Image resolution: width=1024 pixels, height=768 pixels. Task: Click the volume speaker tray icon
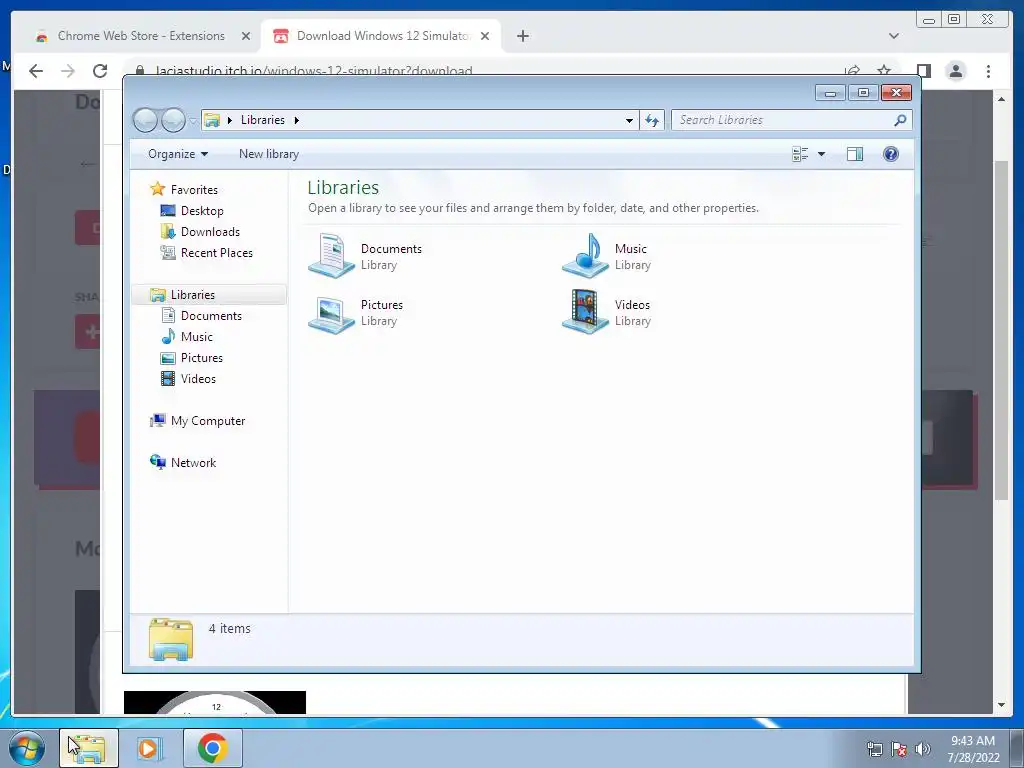(x=923, y=749)
